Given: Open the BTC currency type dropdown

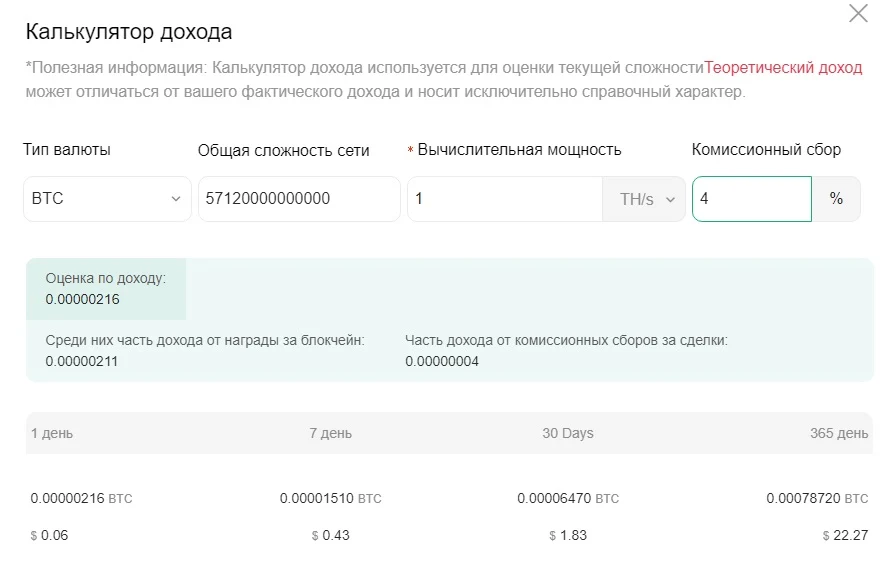Looking at the screenshot, I should point(107,199).
